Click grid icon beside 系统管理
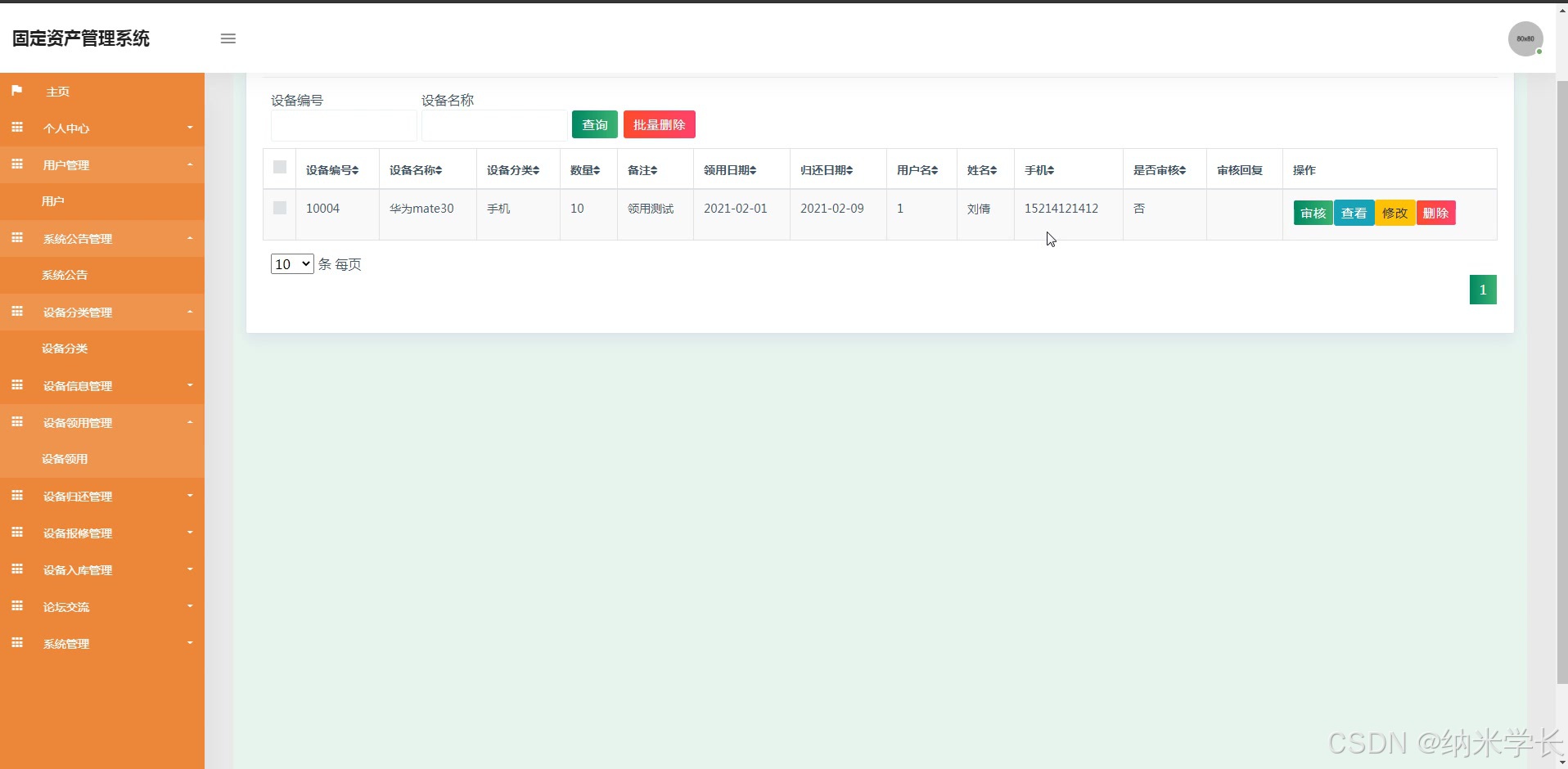This screenshot has height=769, width=1568. (x=17, y=643)
